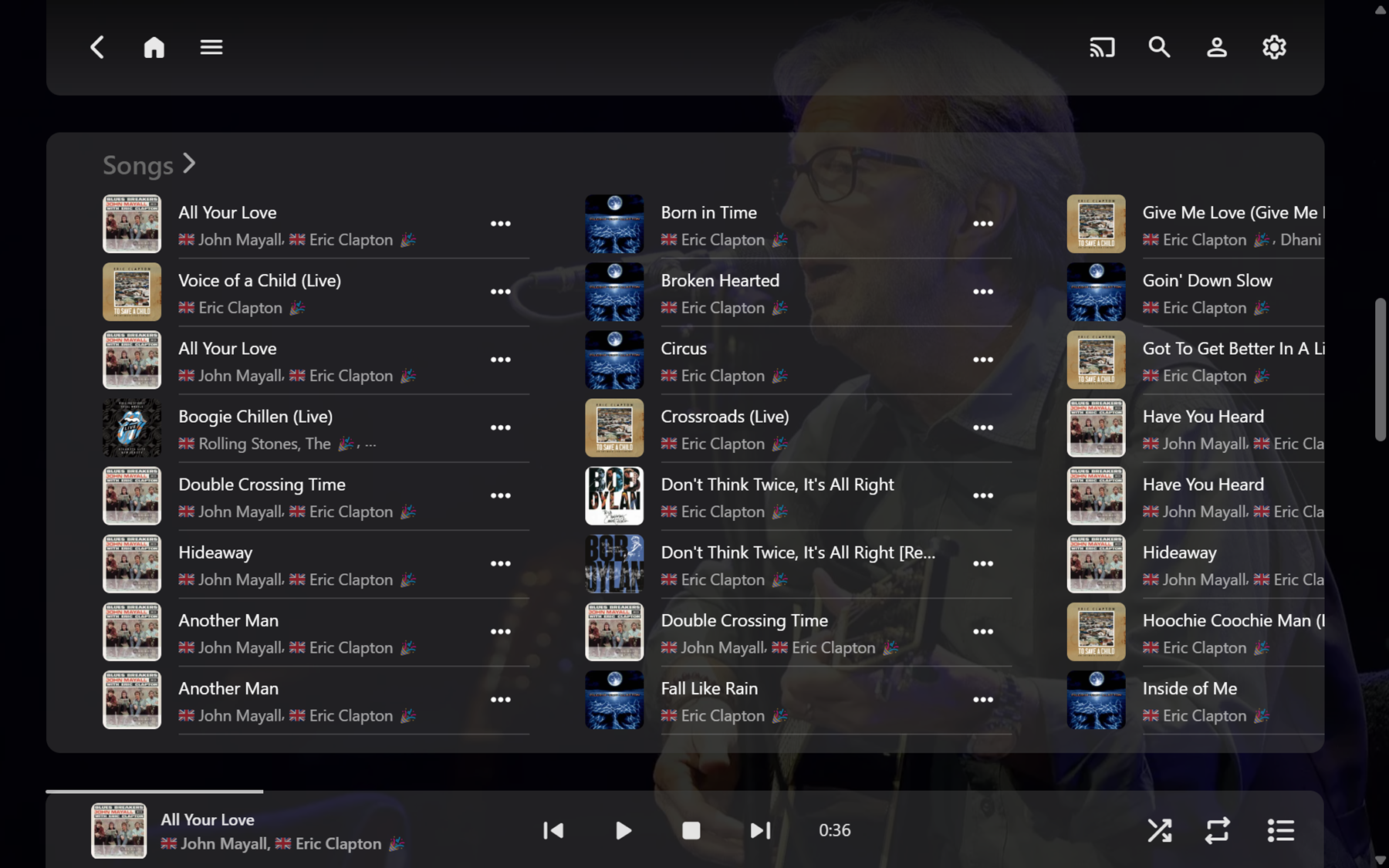
Task: Select the song Boogie Chillen (Live)
Action: click(x=255, y=417)
